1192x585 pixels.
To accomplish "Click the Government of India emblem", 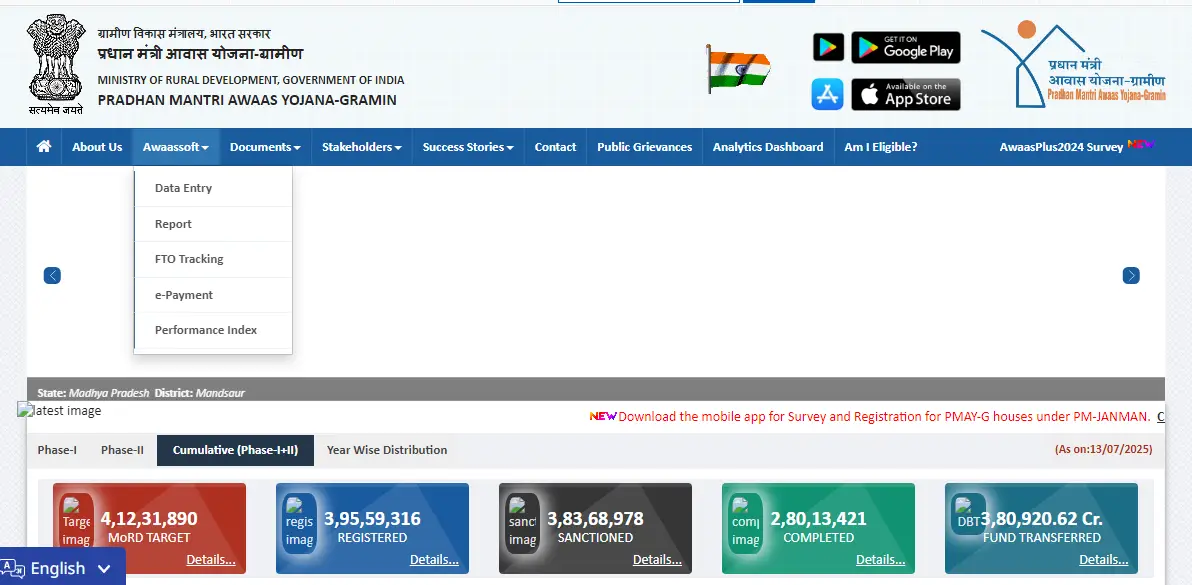I will (56, 65).
